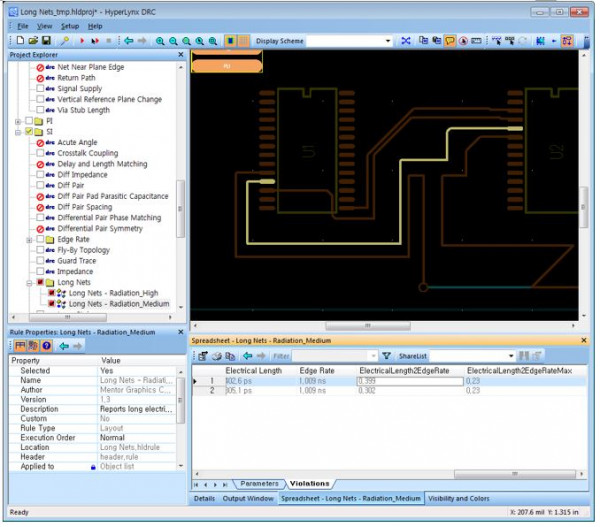
Task: Click the green back arrow in main toolbar
Action: 128,41
